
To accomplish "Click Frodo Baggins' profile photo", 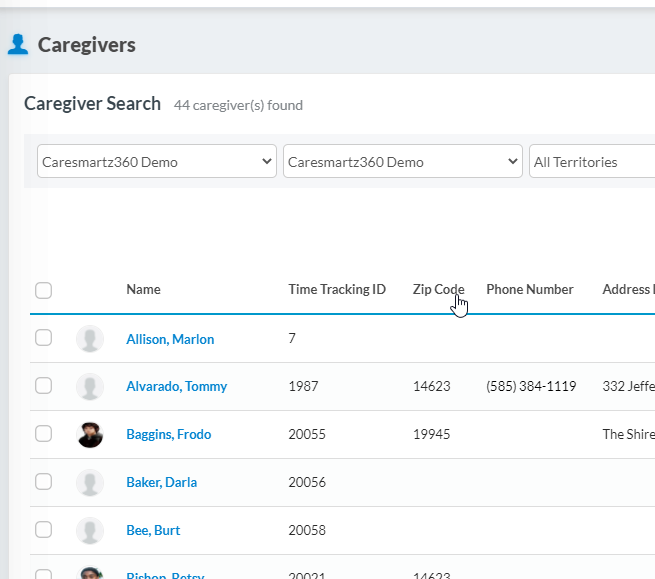I will point(90,435).
